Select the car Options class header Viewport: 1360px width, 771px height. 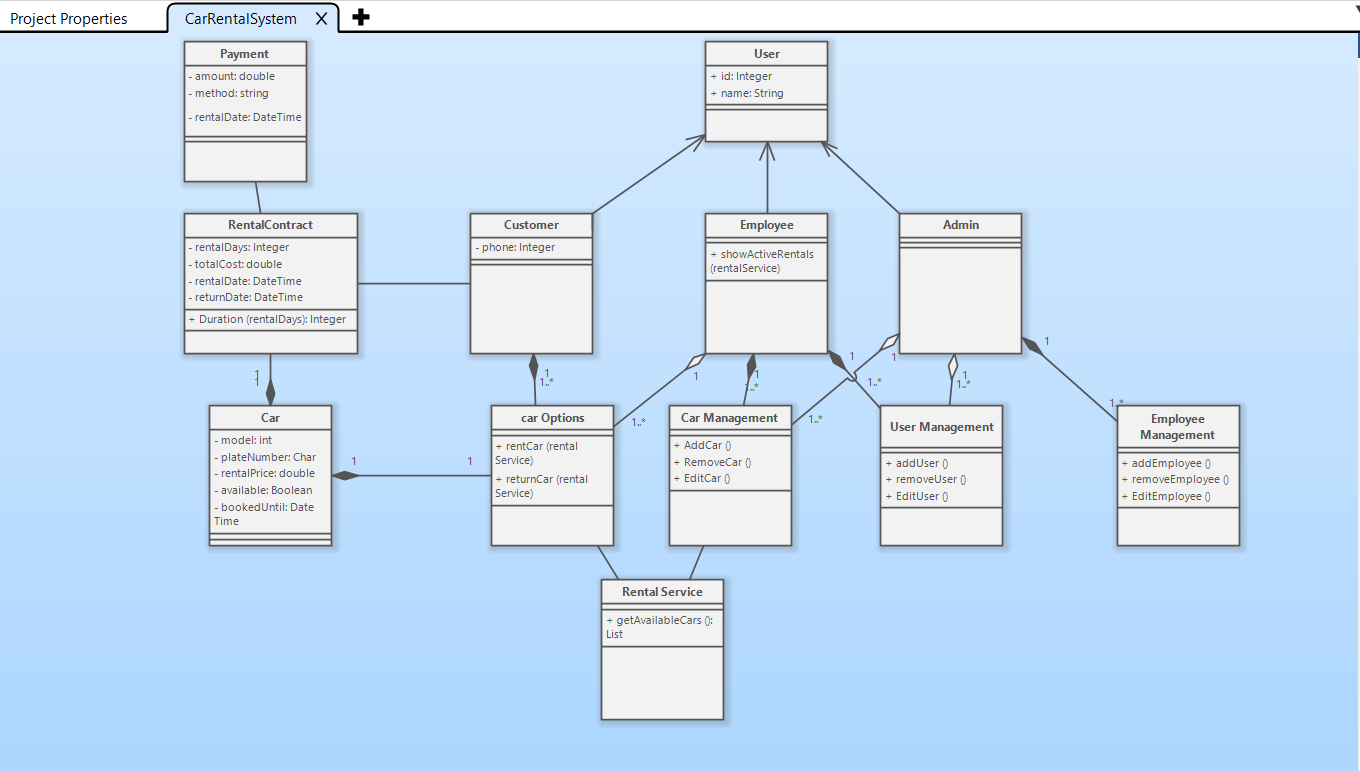(552, 418)
